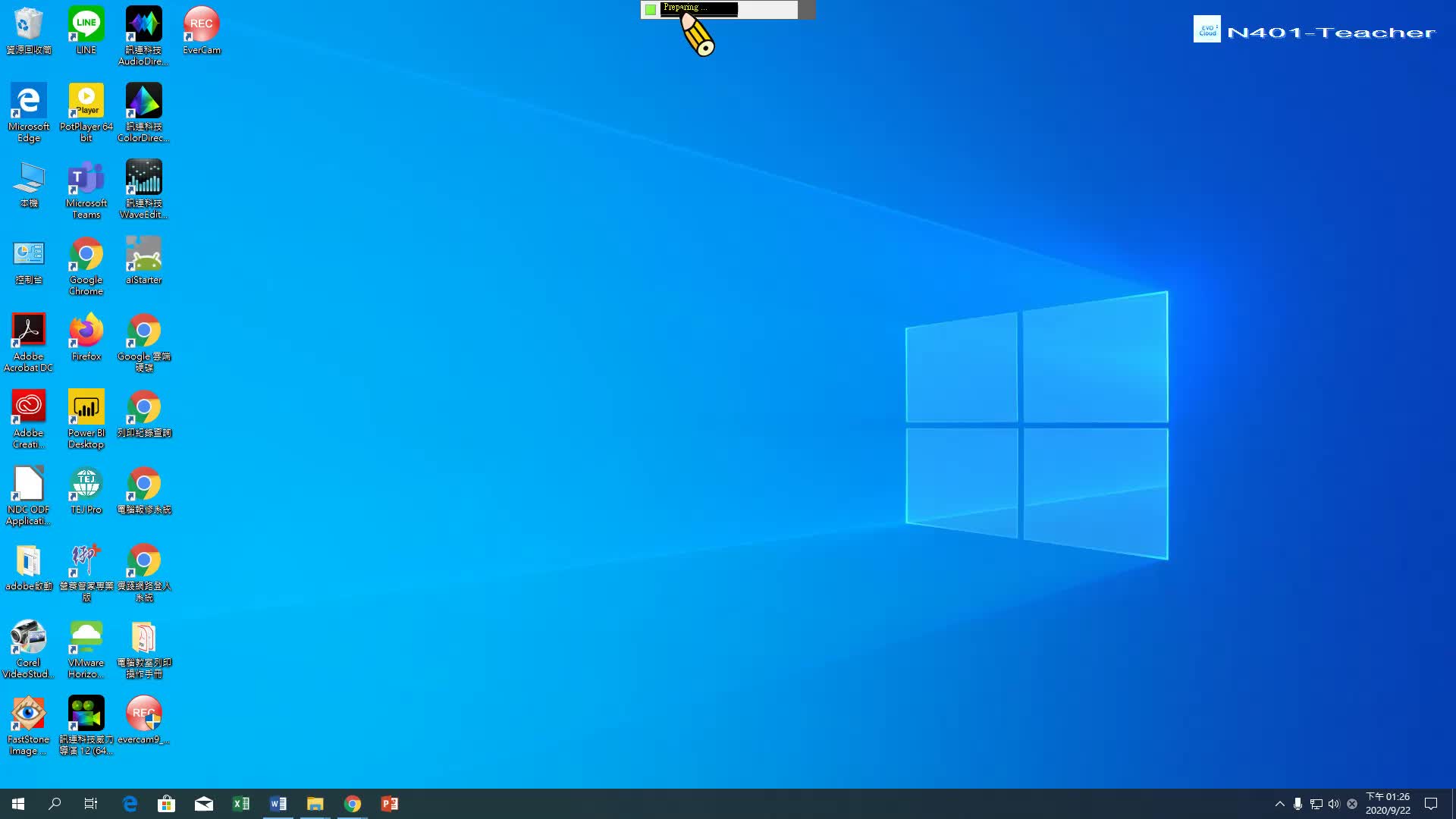Viewport: 1456px width, 819px height.
Task: Launch PotPlayer 64 bit shortcut
Action: tap(86, 112)
